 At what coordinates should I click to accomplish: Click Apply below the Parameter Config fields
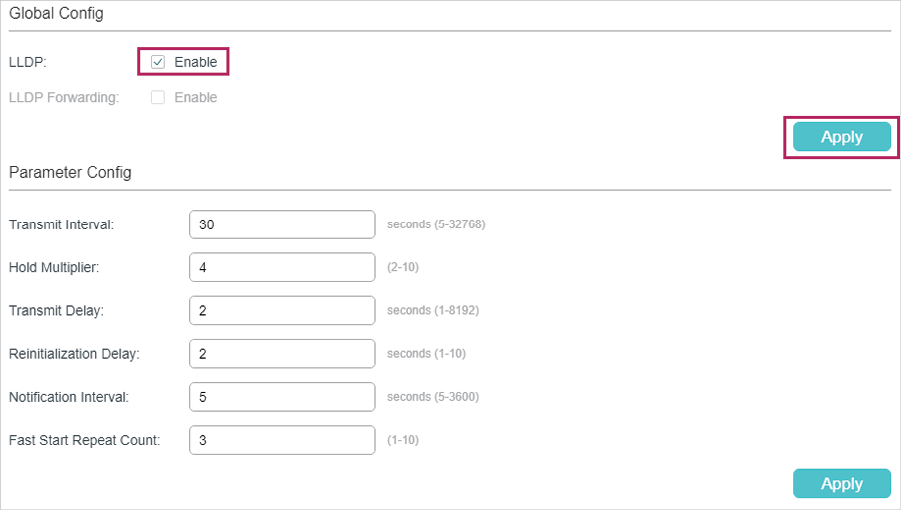[841, 483]
